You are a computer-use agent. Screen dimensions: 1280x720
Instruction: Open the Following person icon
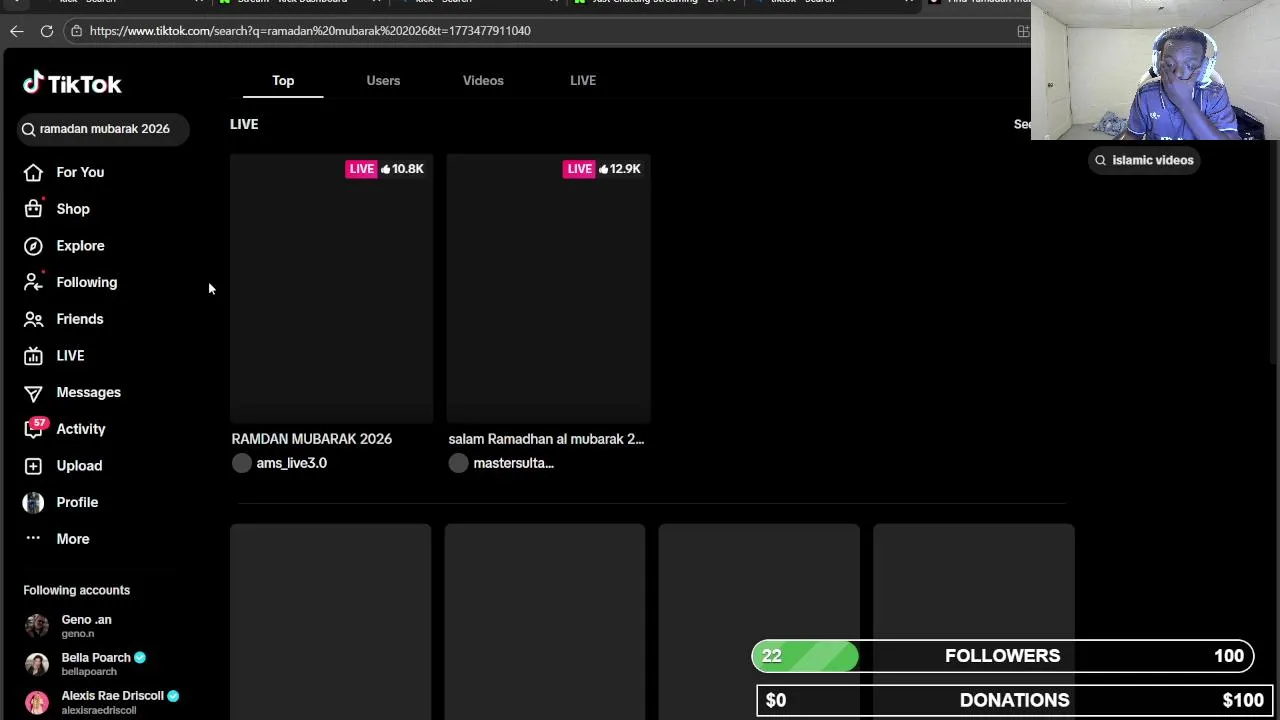[x=33, y=282]
